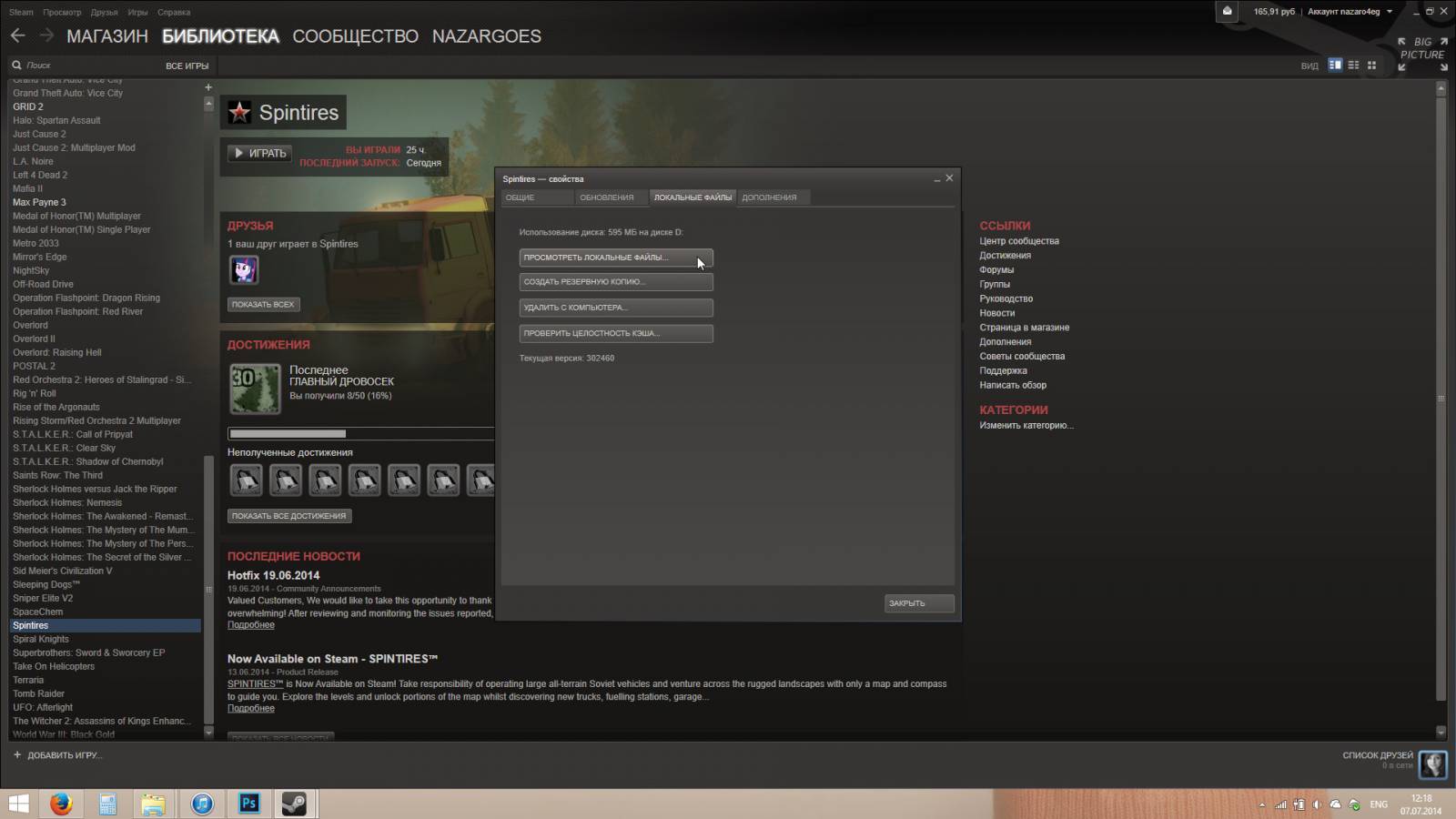Viewport: 1456px width, 819px height.
Task: Click Просмотреть локальные файлы button
Action: (x=616, y=258)
